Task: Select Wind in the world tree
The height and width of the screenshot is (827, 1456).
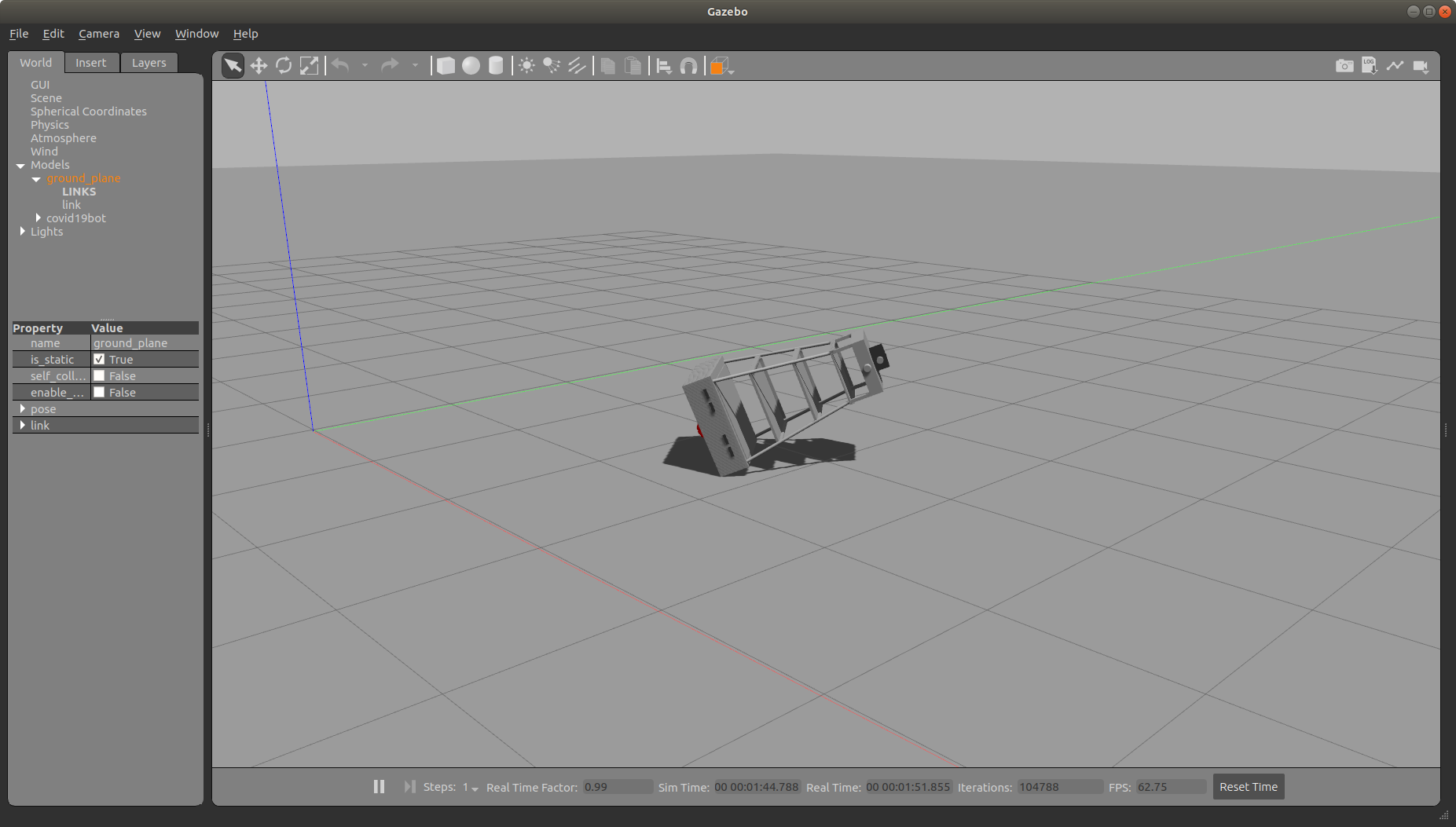Action: coord(44,152)
